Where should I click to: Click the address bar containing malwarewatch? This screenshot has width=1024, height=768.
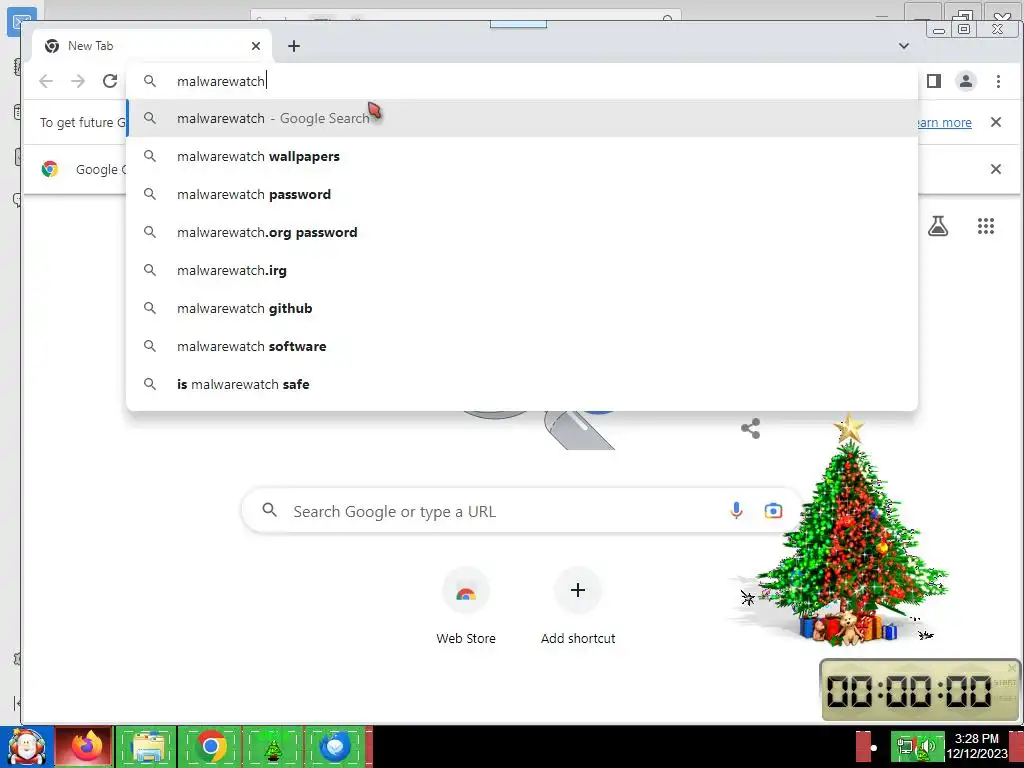[522, 81]
